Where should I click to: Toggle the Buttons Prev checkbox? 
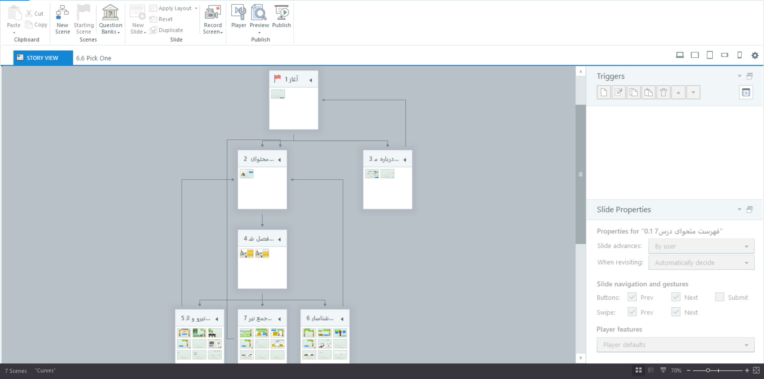coord(632,297)
